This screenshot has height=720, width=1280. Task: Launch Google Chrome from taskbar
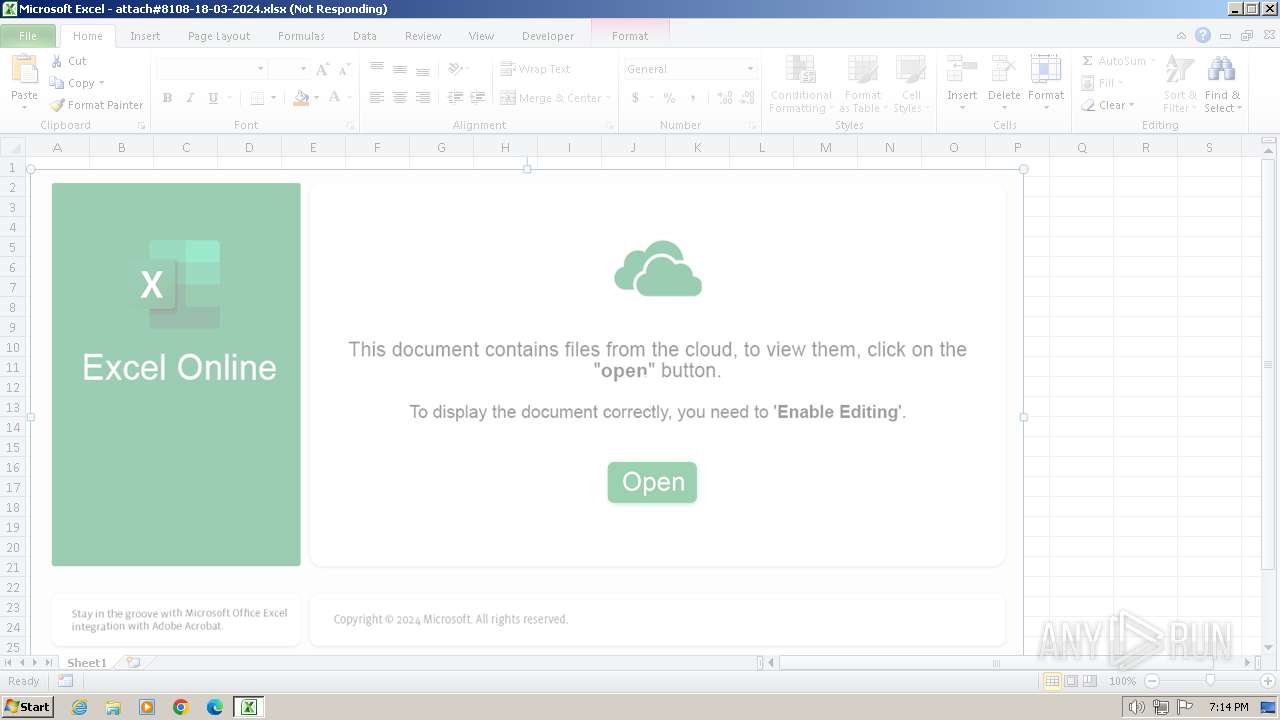coord(181,707)
